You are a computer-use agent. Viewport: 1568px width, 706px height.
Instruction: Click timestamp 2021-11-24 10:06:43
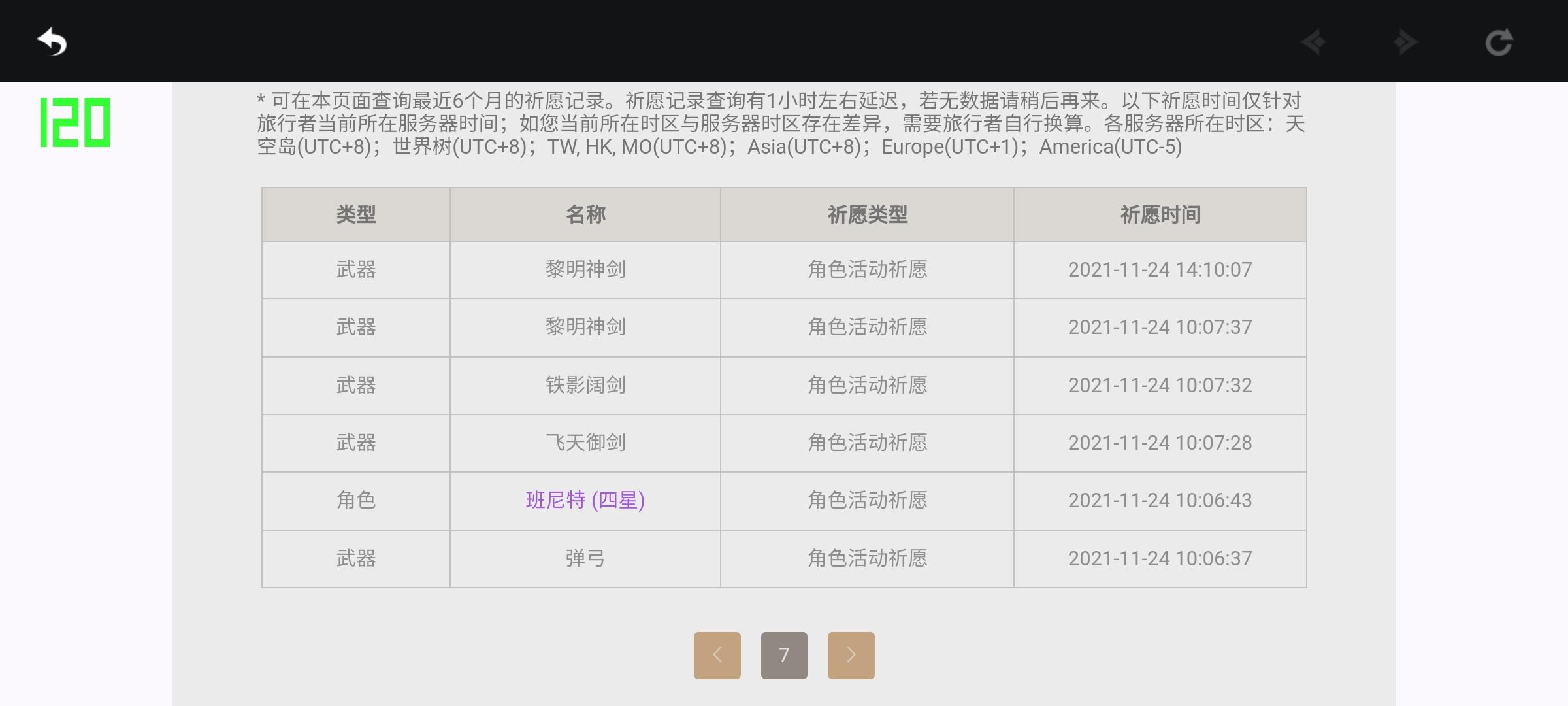coord(1160,500)
